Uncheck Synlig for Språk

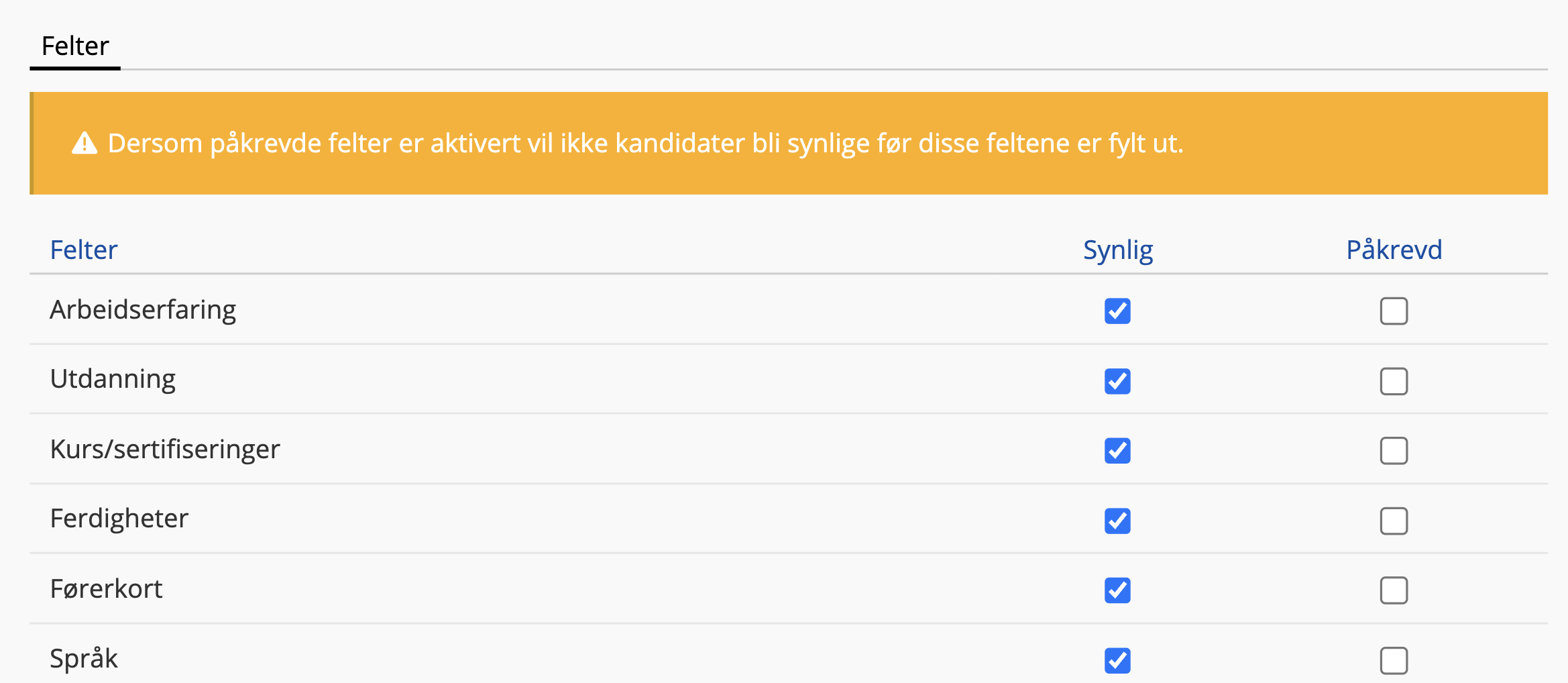[1117, 660]
